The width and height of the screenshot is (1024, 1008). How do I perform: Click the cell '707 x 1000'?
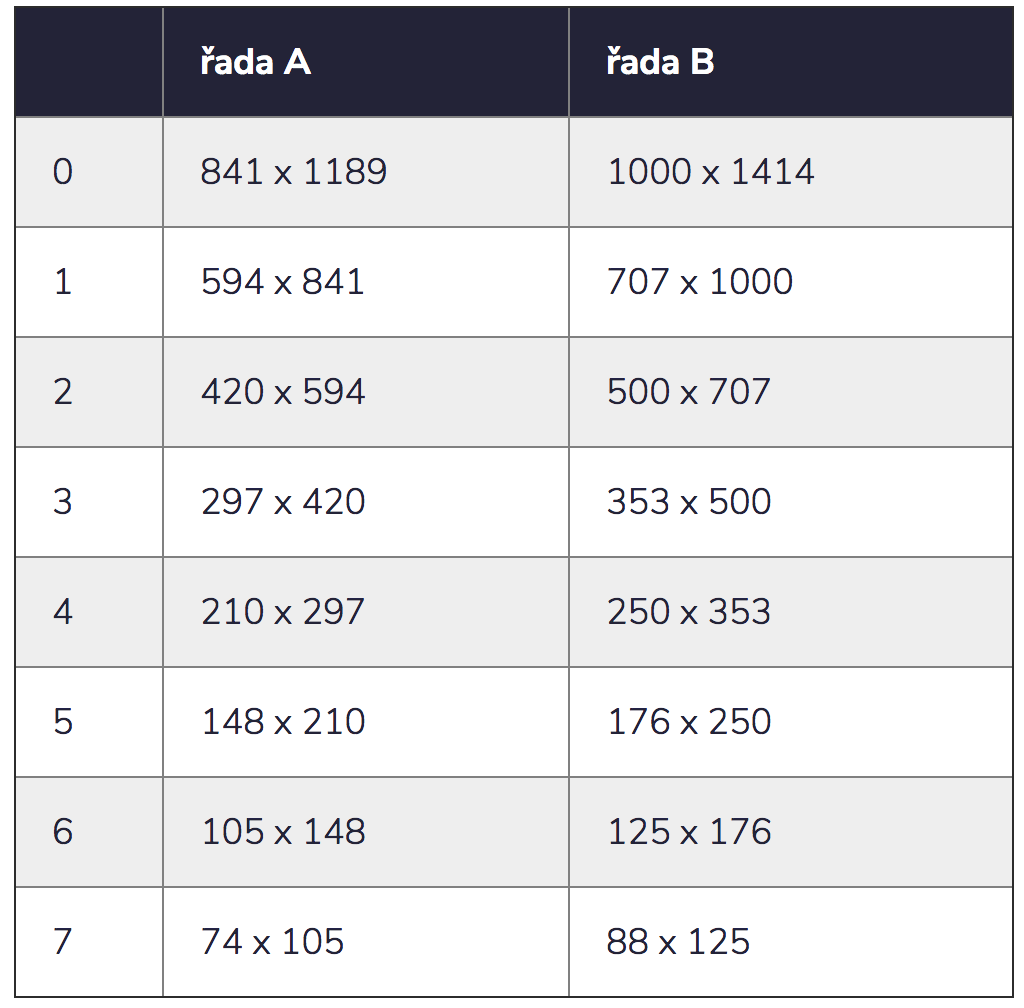click(x=791, y=282)
